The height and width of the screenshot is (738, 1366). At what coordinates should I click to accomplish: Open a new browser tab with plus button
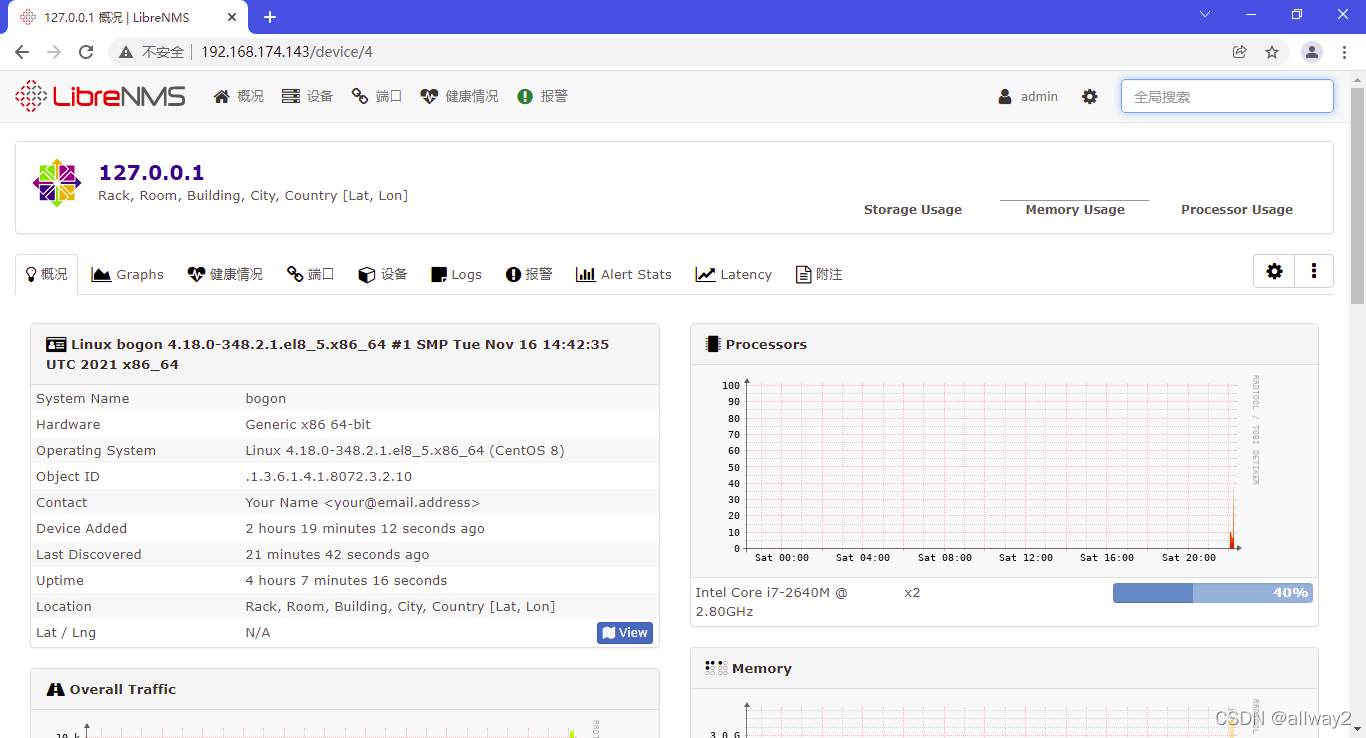click(270, 17)
